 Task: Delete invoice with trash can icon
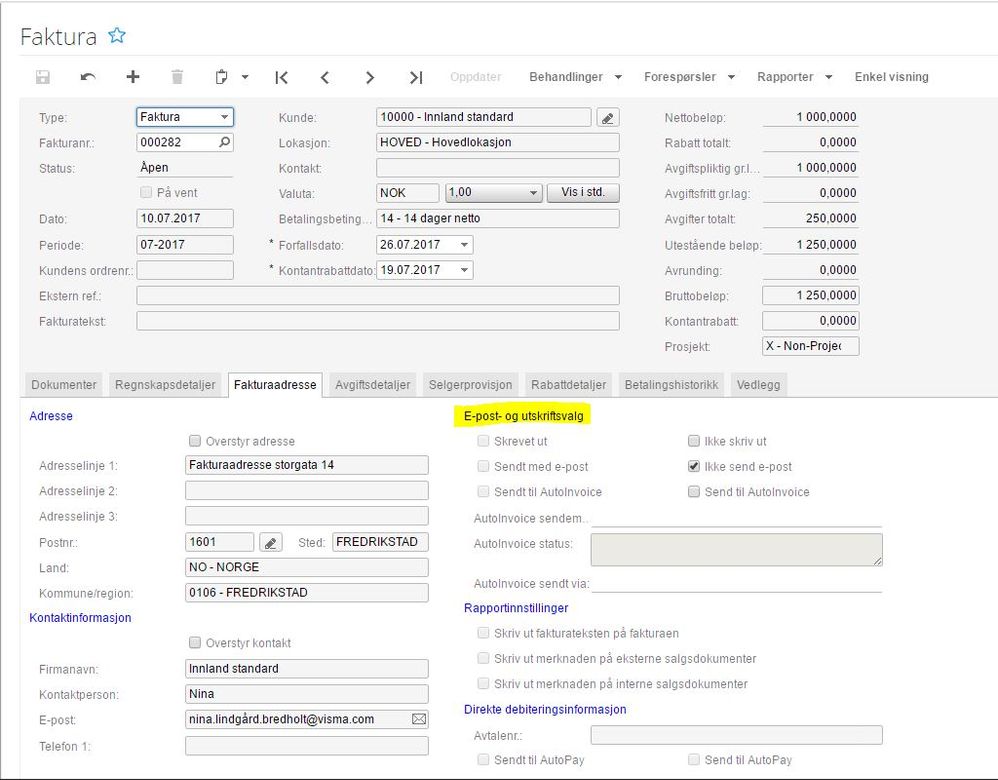(177, 77)
